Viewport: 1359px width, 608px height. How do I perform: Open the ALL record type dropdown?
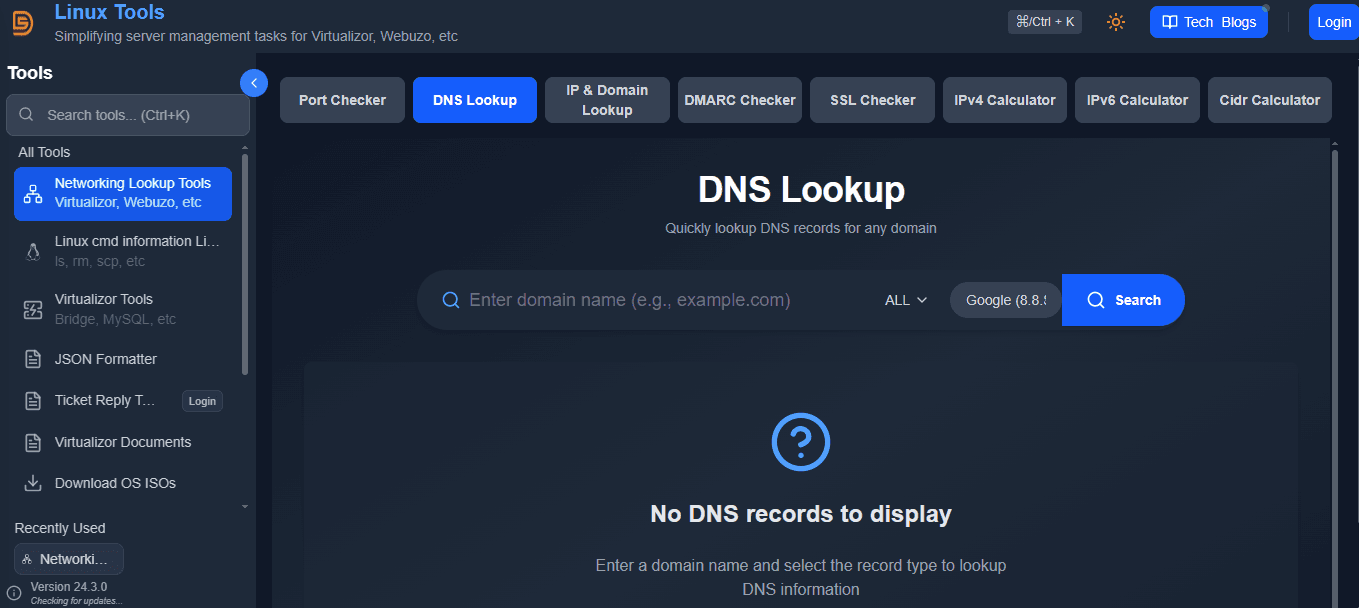tap(906, 300)
